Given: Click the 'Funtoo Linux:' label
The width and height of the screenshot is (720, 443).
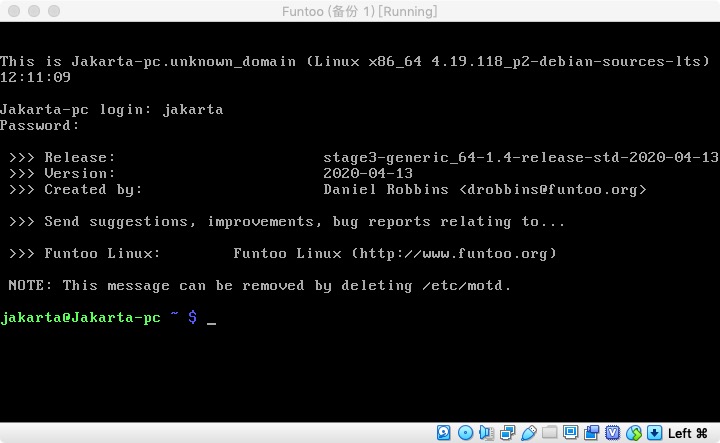Looking at the screenshot, I should 102,253.
